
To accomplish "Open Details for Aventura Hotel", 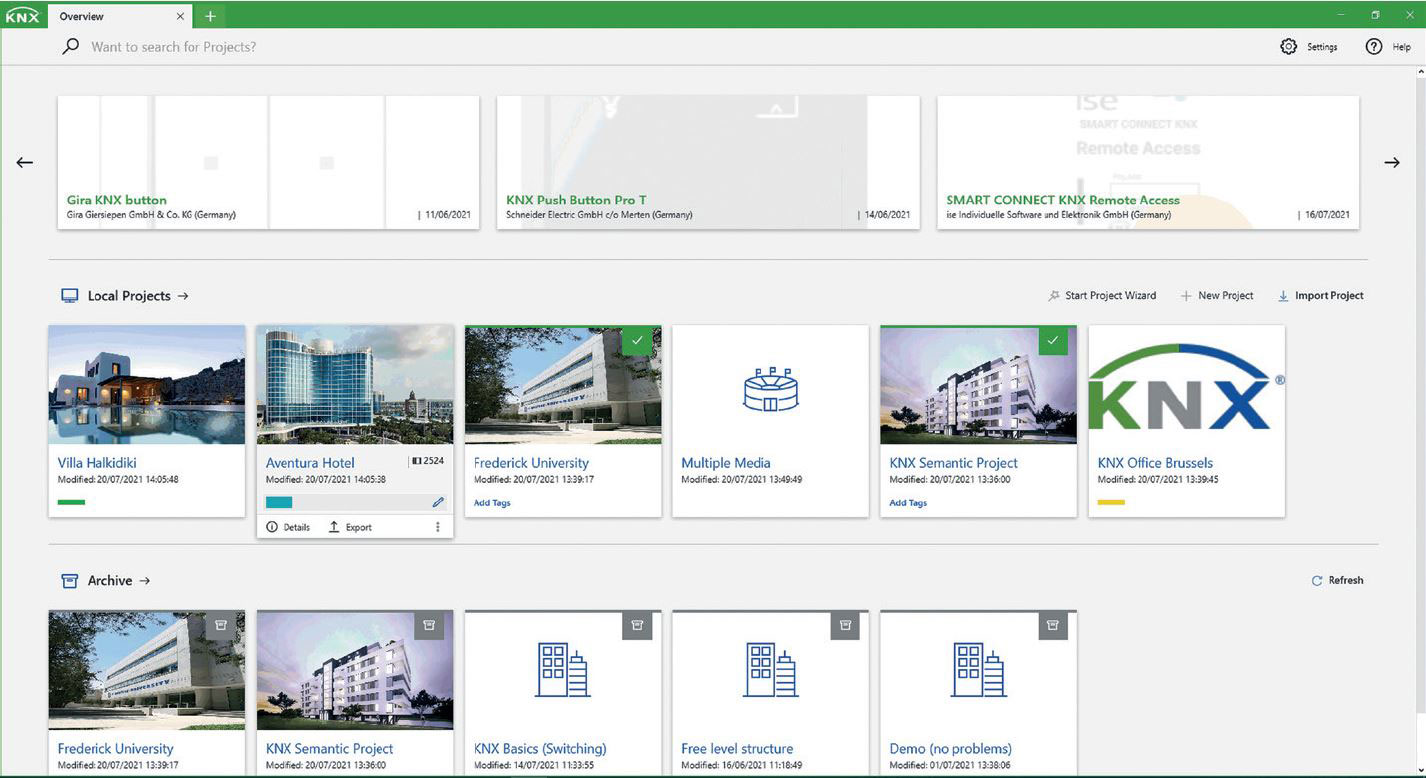I will click(x=288, y=527).
